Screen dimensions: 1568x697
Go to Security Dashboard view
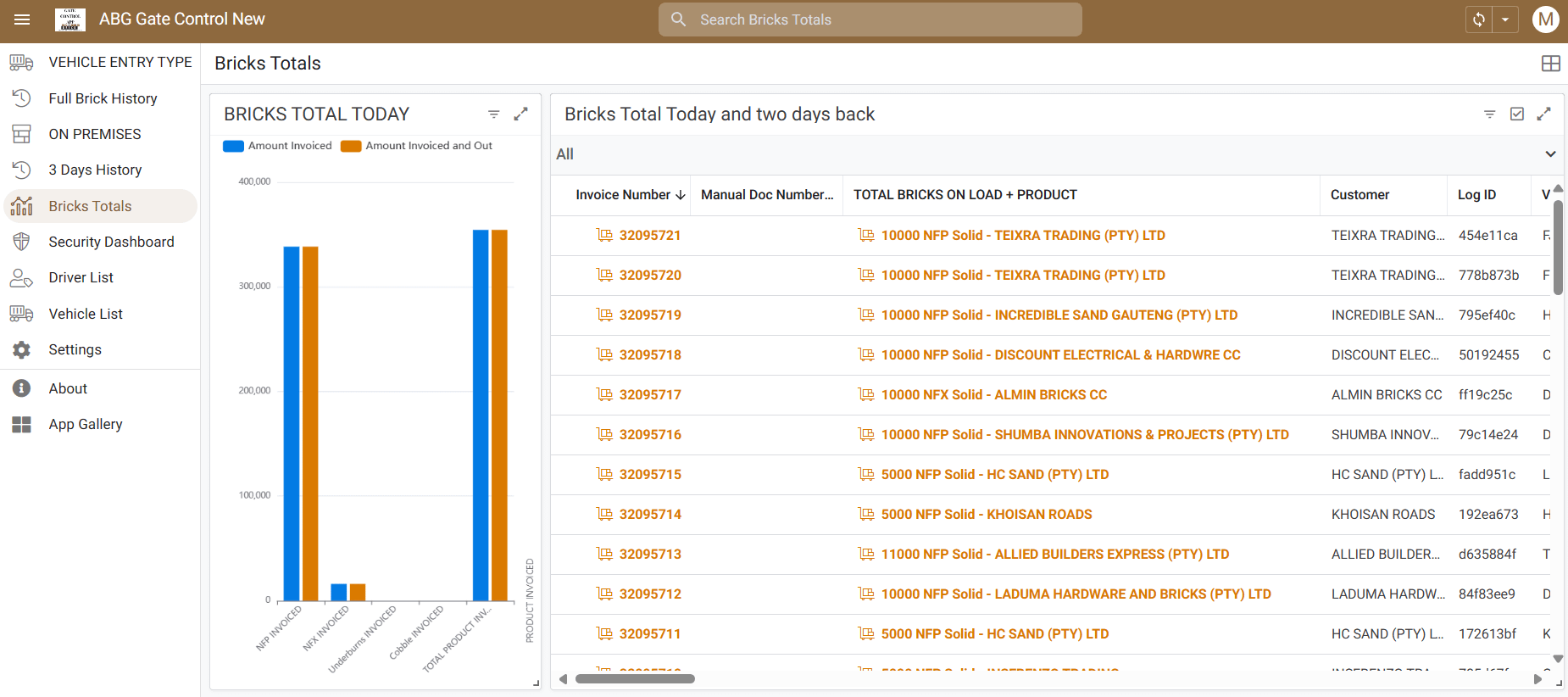coord(111,242)
